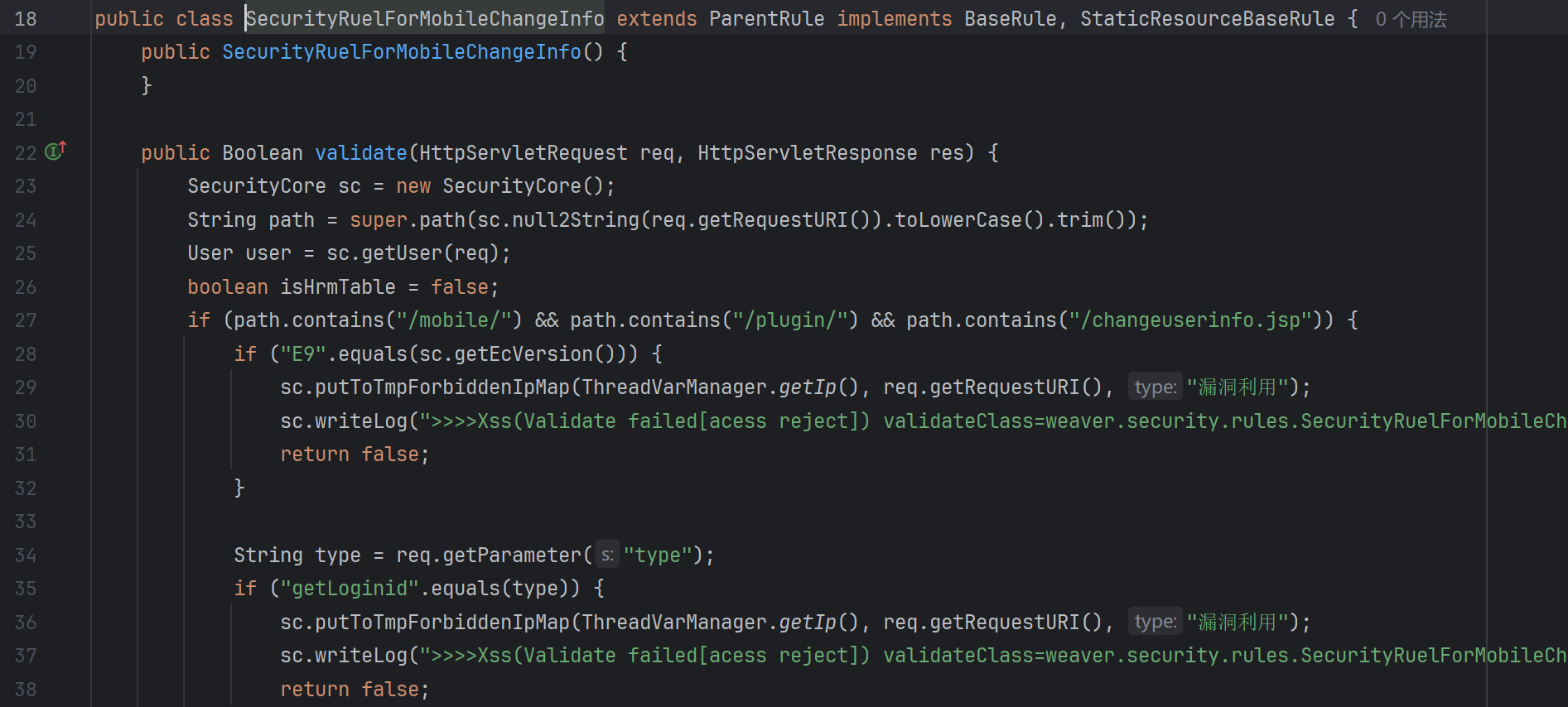The height and width of the screenshot is (707, 1568).
Task: Toggle a breakpoint at line number 36
Action: [x=26, y=623]
